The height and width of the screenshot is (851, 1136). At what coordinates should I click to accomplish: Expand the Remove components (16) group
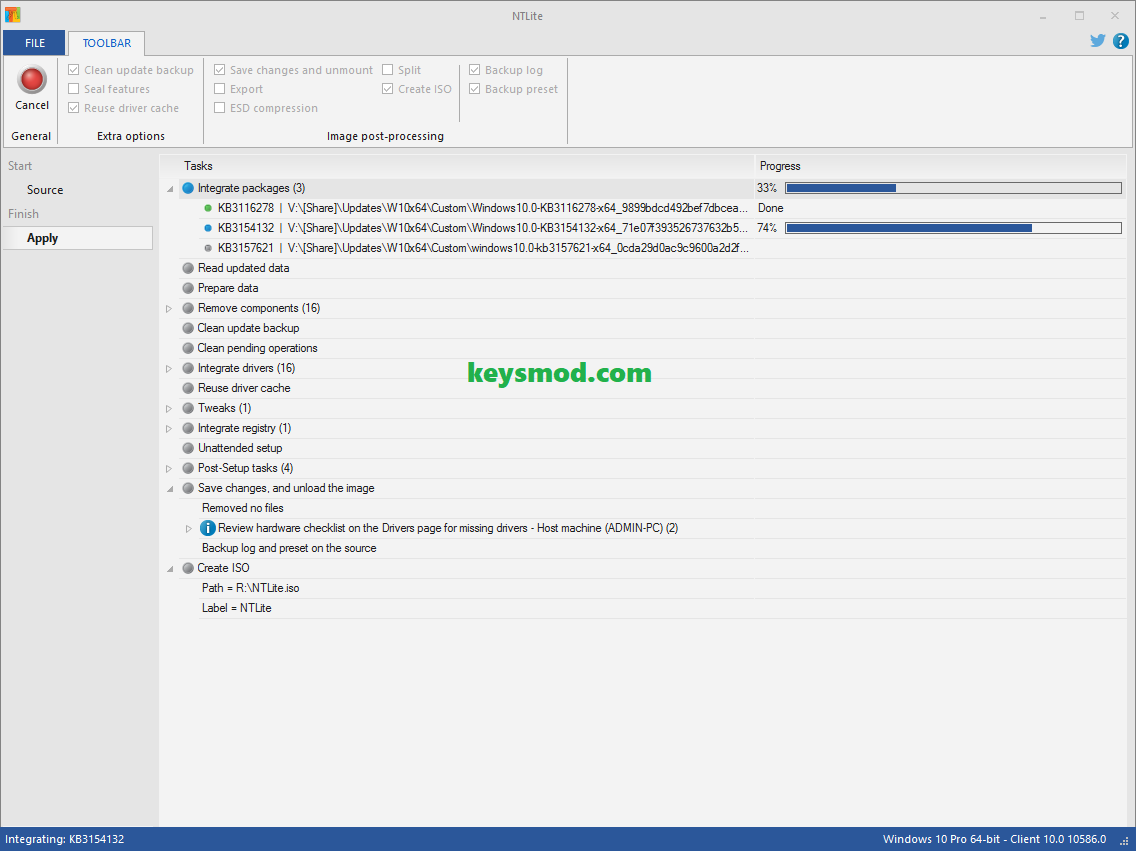[169, 309]
